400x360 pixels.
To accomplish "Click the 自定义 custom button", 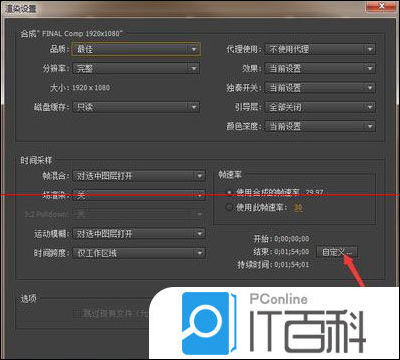I will [x=337, y=252].
